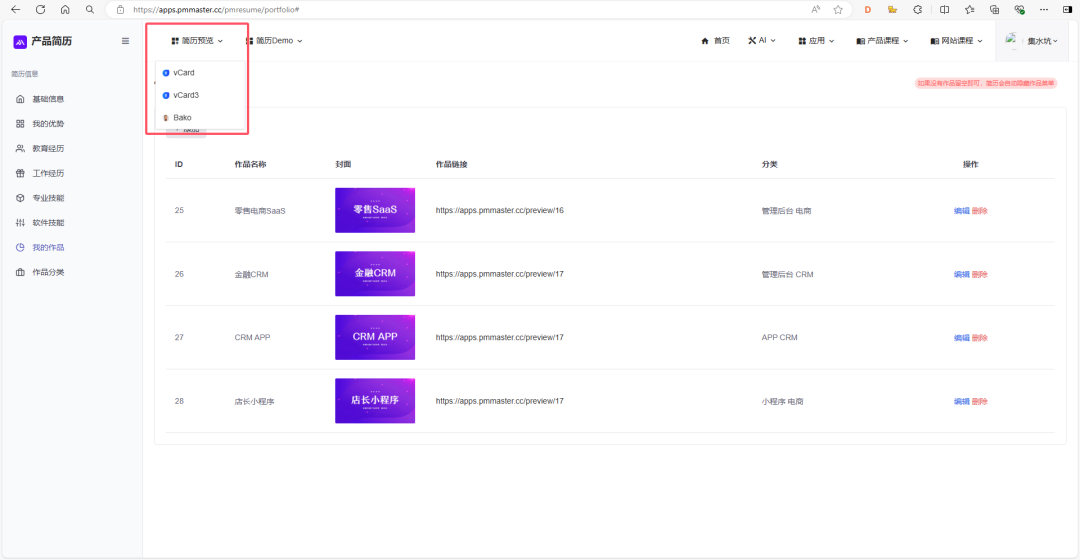
Task: Click the 作品链接 column header
Action: click(x=451, y=165)
